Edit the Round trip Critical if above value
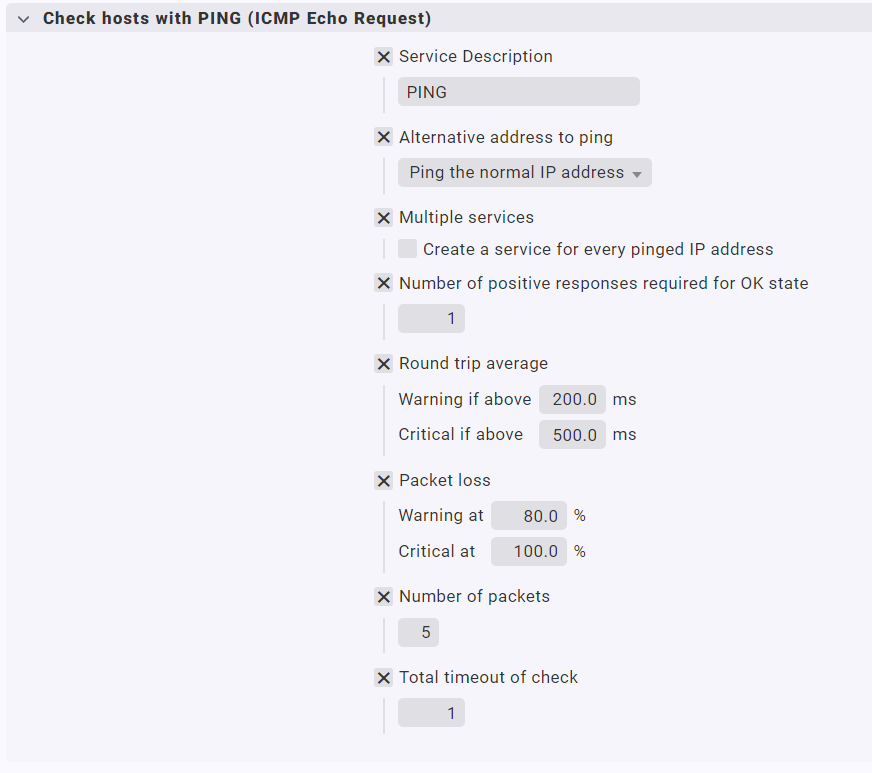872x773 pixels. [572, 435]
